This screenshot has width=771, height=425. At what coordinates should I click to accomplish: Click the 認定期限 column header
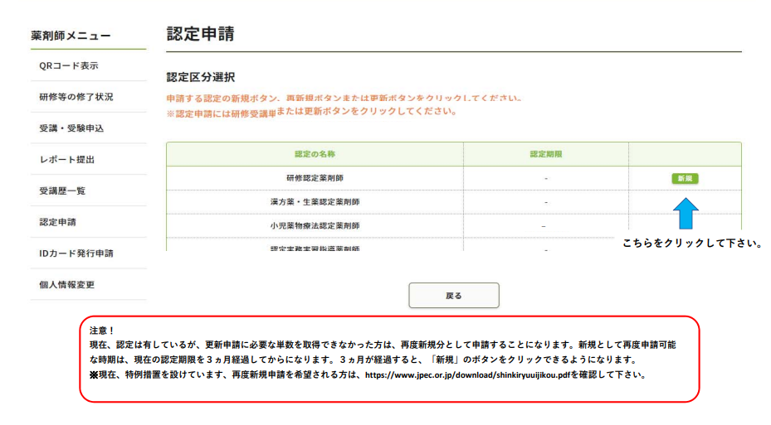(545, 154)
